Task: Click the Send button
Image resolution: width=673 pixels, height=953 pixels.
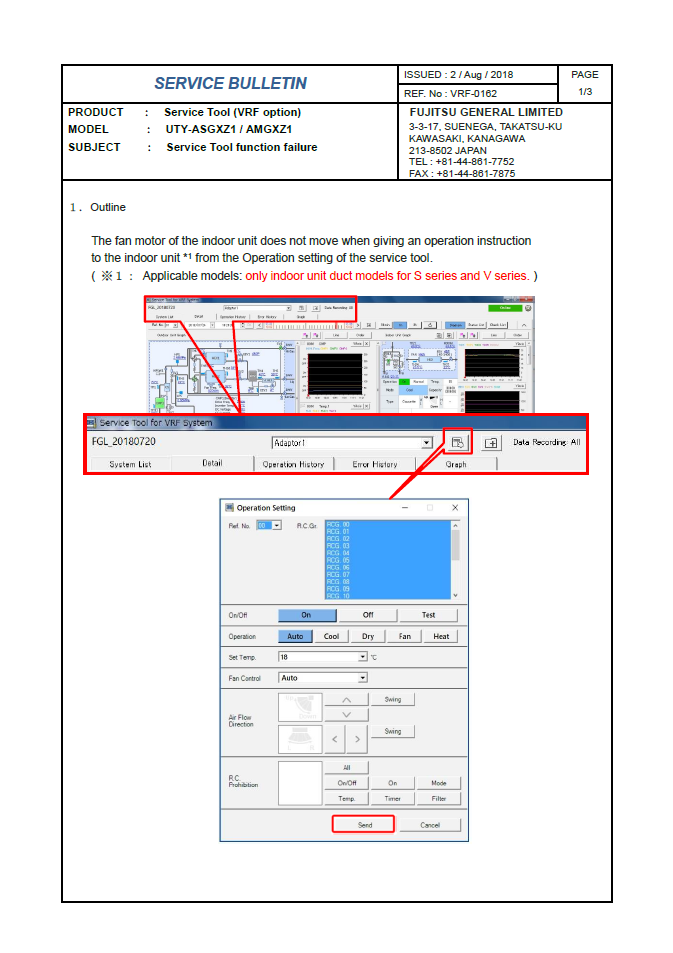Action: [x=364, y=825]
